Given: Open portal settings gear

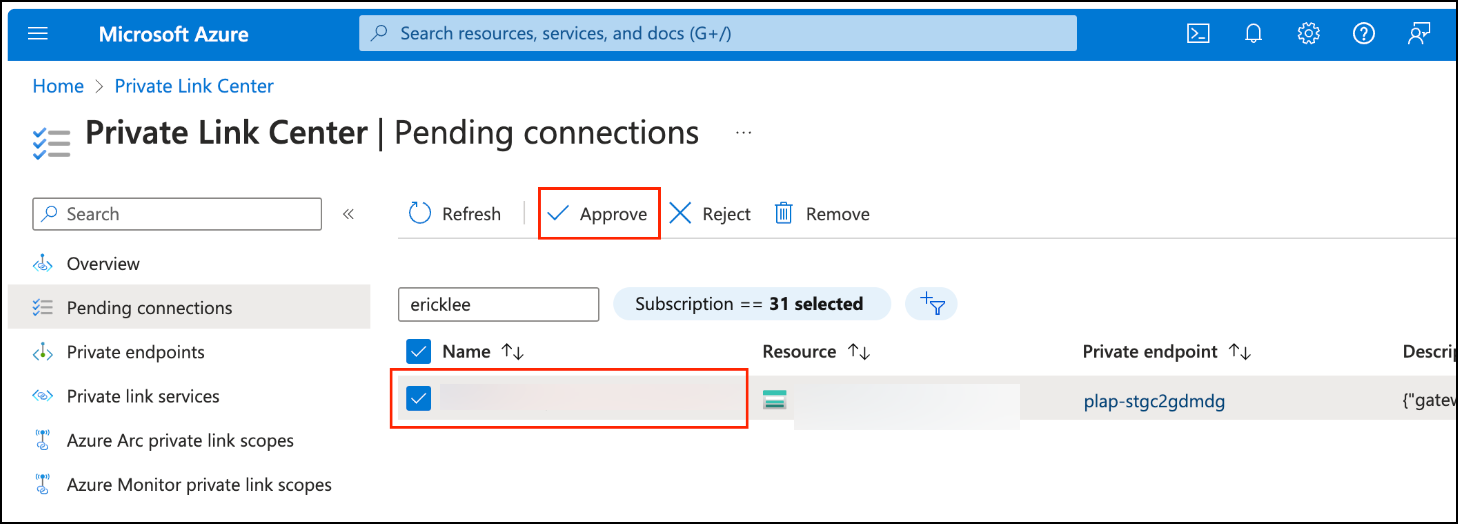Looking at the screenshot, I should point(1309,33).
